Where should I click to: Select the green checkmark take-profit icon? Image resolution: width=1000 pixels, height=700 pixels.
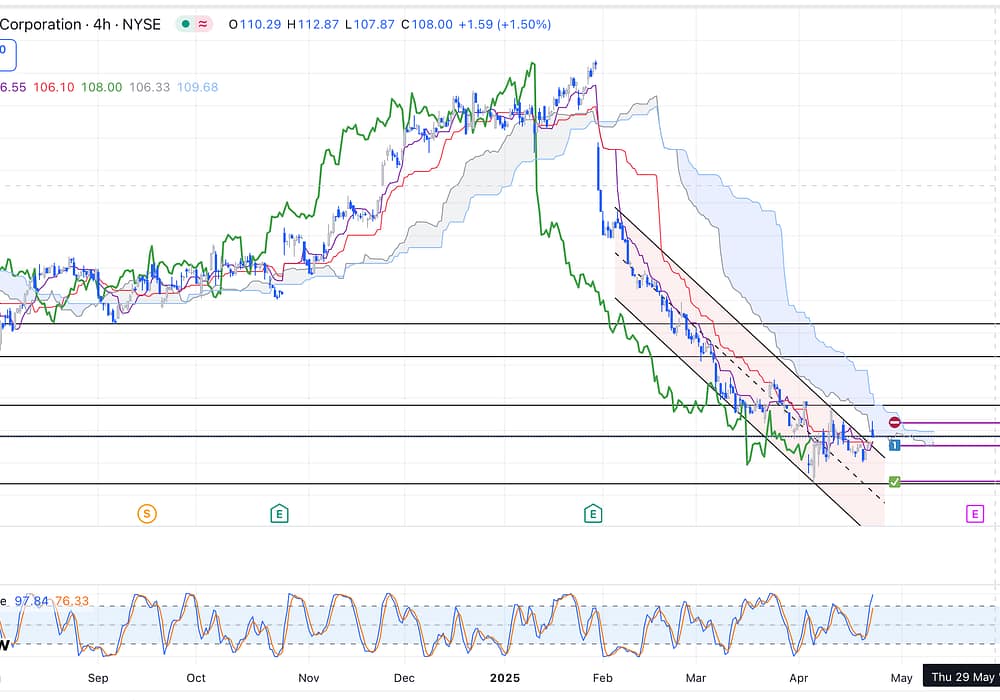tap(894, 482)
